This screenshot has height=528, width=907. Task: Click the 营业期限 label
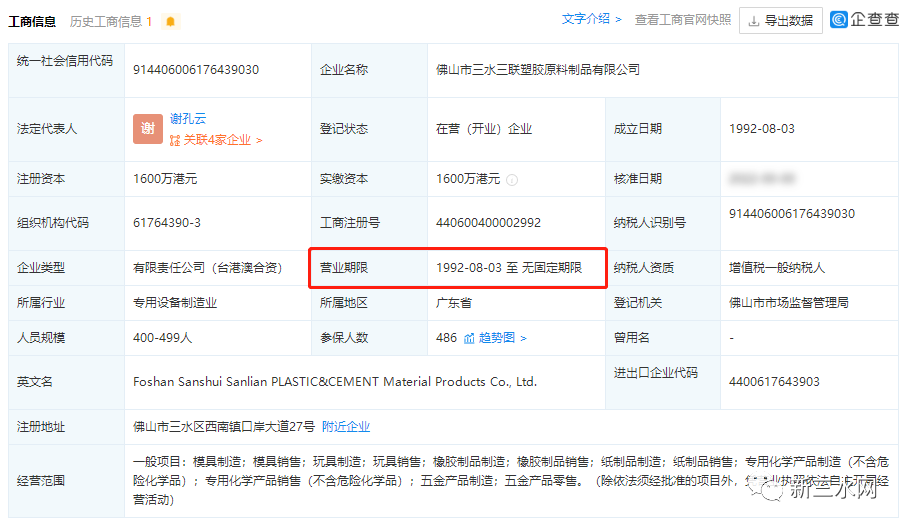click(344, 268)
